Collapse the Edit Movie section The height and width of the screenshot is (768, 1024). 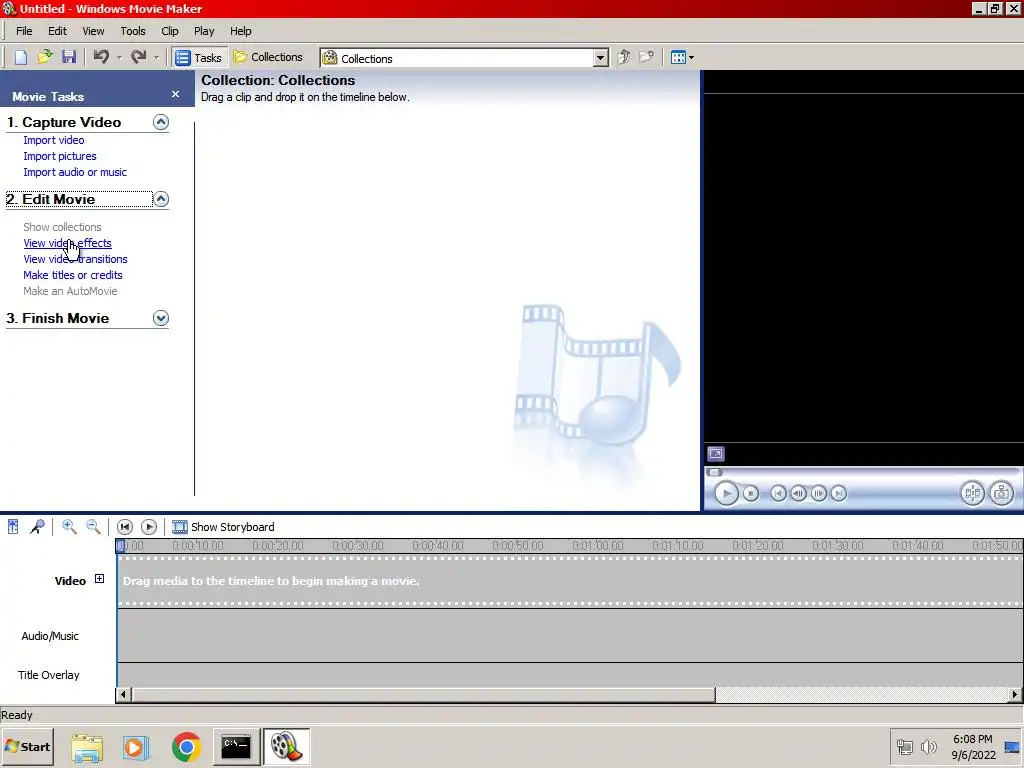(x=161, y=199)
